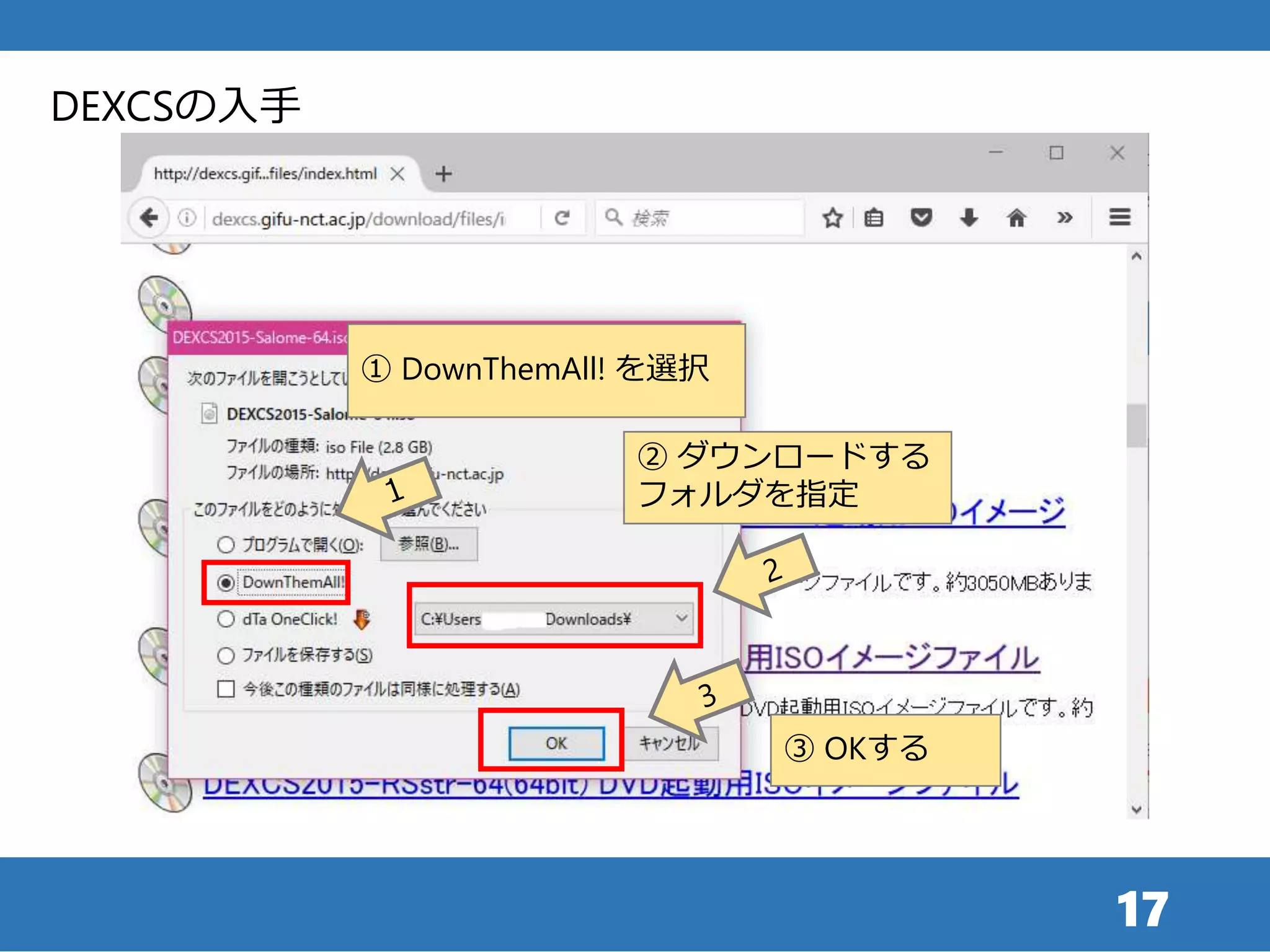Minimize the Firefox window
This screenshot has height=952, width=1270.
point(996,152)
